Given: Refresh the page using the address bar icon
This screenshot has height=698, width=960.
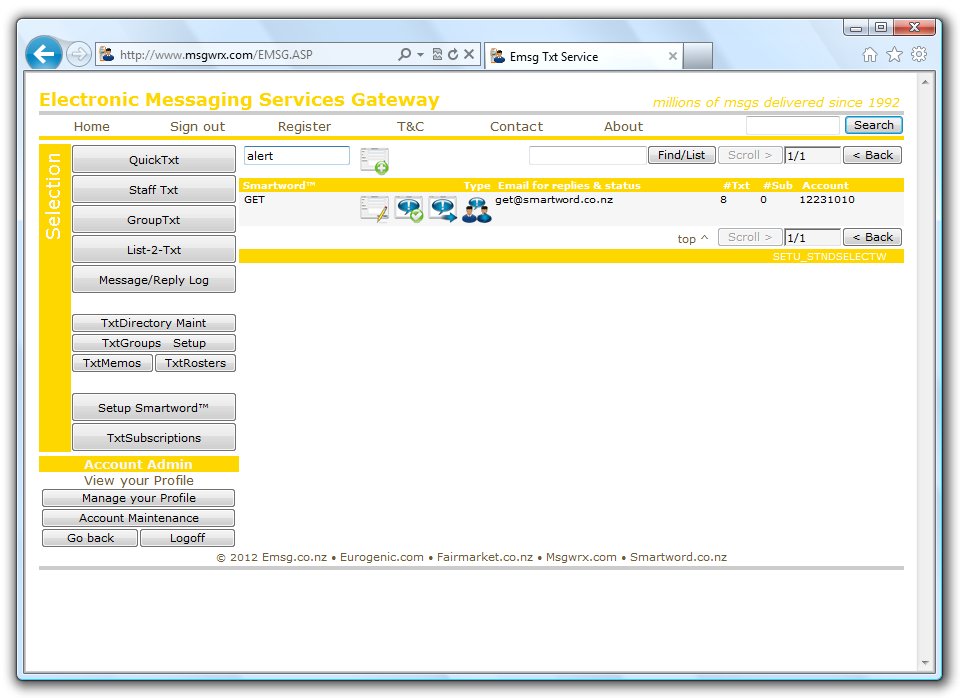Looking at the screenshot, I should click(451, 54).
